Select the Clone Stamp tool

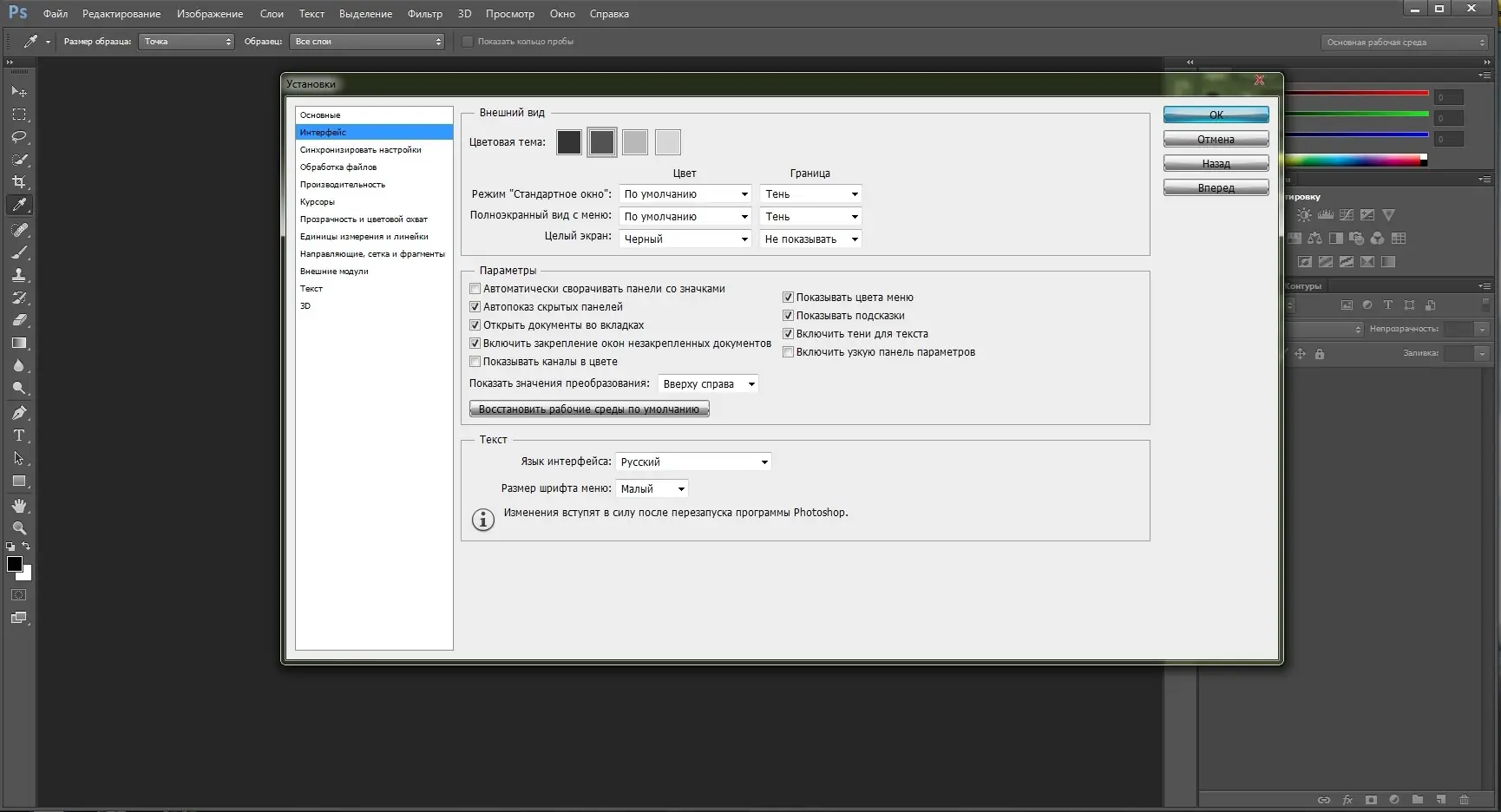18,275
